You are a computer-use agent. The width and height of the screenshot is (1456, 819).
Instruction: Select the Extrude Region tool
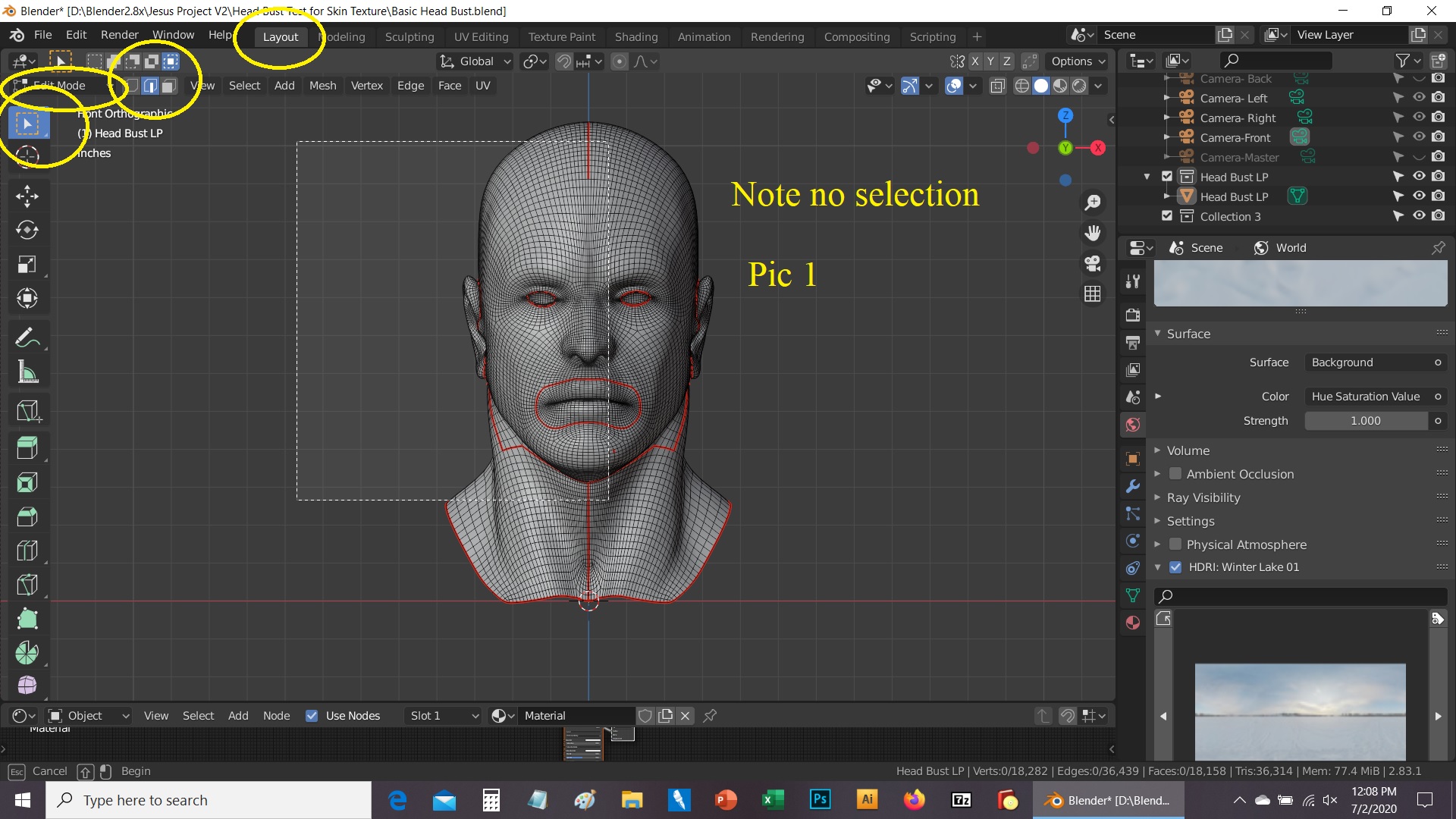pyautogui.click(x=27, y=448)
